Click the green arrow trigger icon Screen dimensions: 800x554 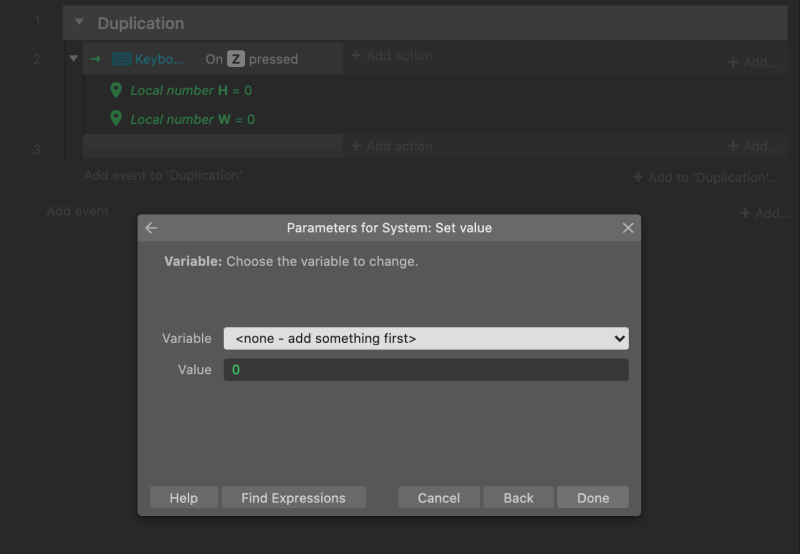point(96,59)
